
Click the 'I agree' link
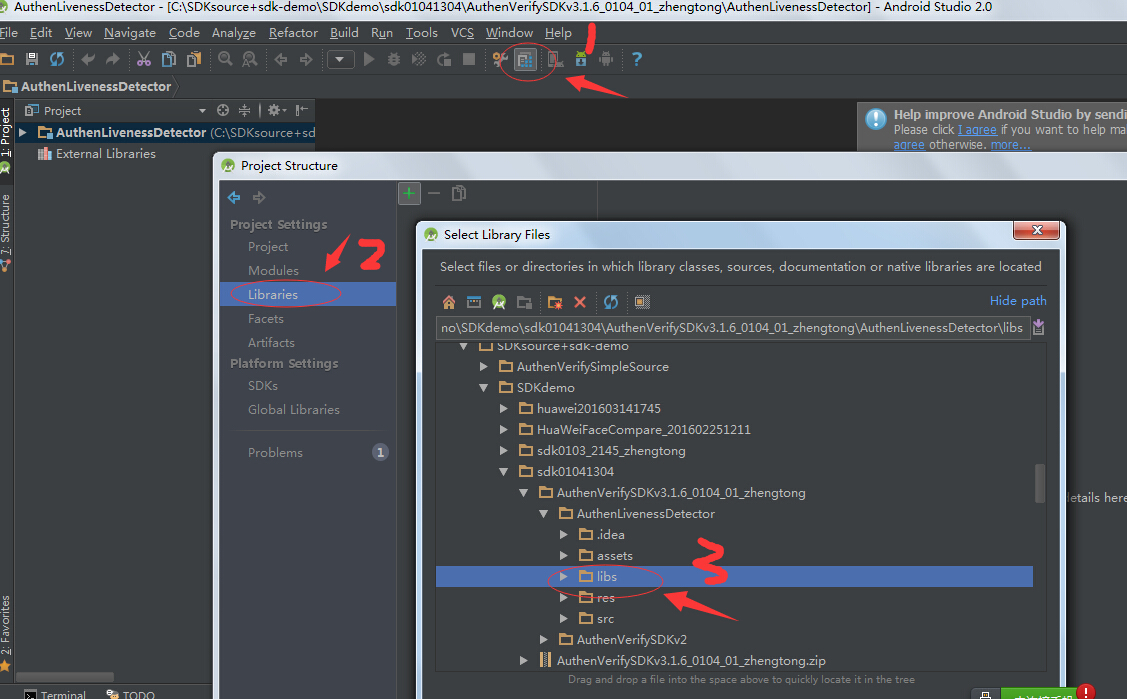977,130
